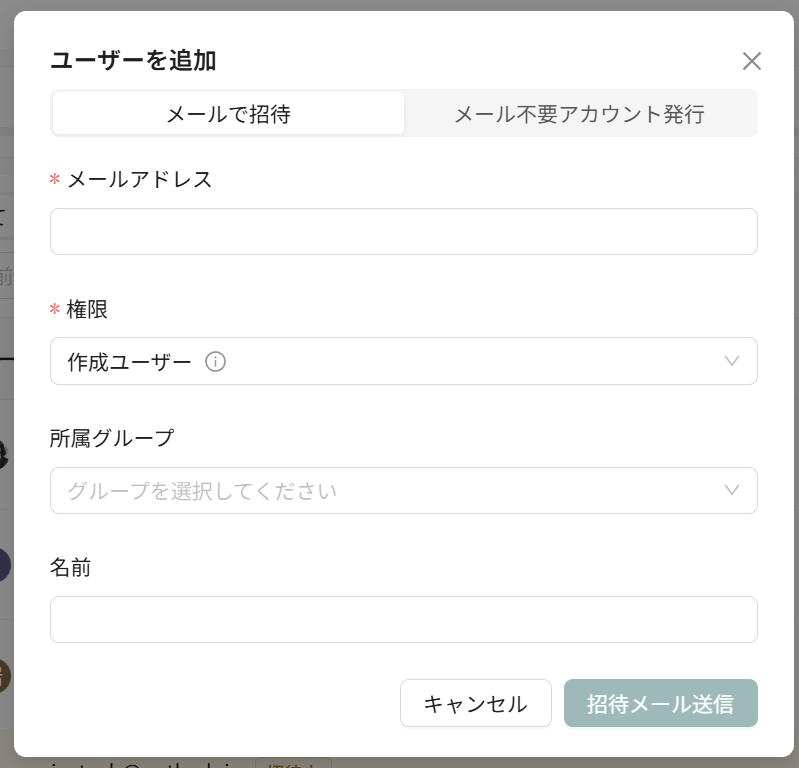Open the グループを選択してください dropdown
The width and height of the screenshot is (799, 768).
pos(404,490)
